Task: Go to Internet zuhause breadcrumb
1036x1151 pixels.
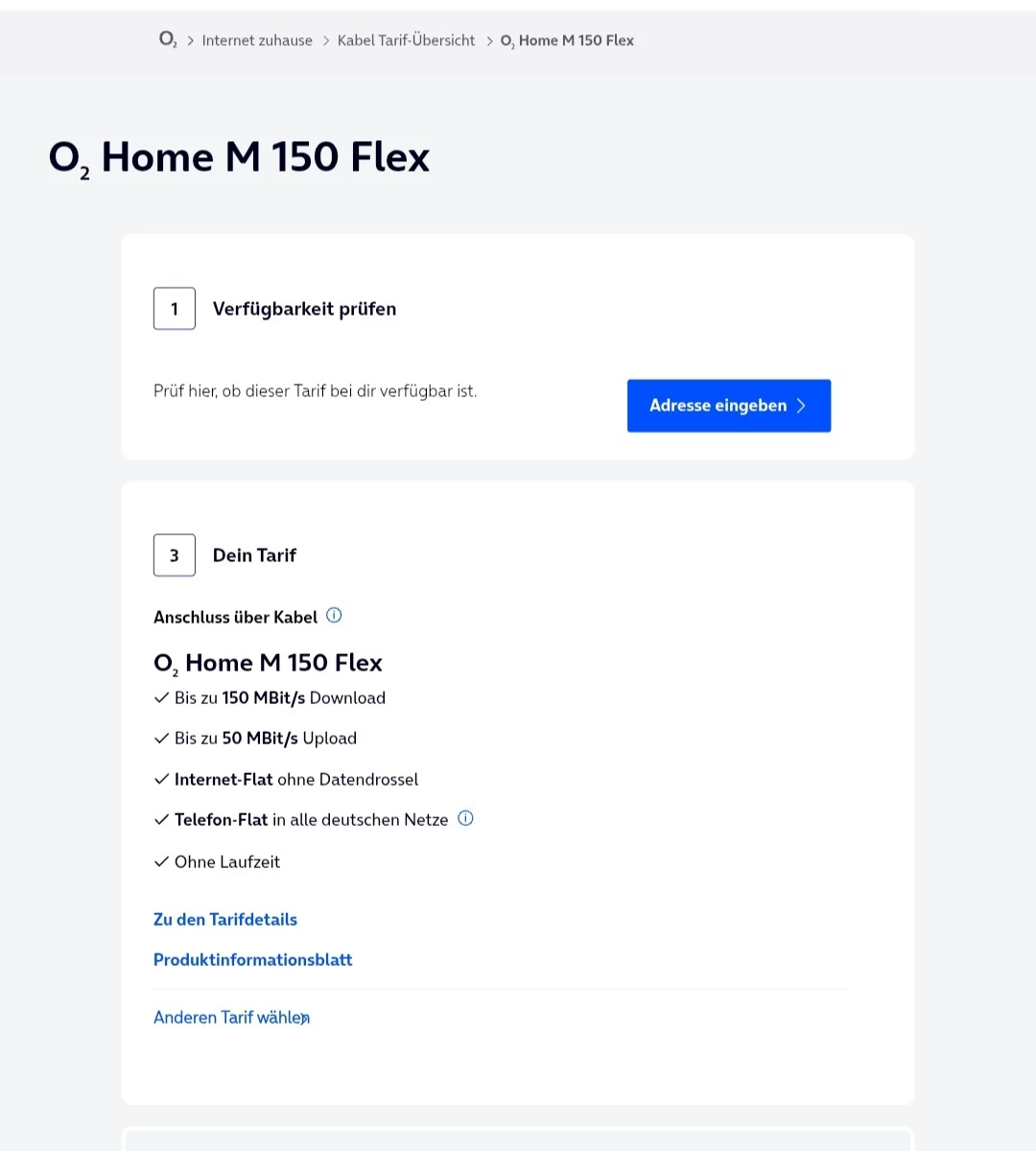Action: click(x=257, y=40)
